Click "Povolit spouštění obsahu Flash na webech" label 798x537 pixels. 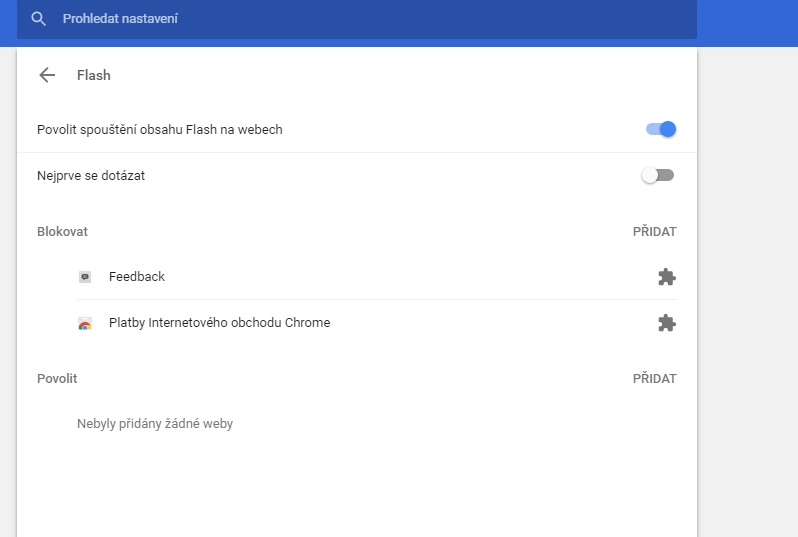[x=160, y=130]
